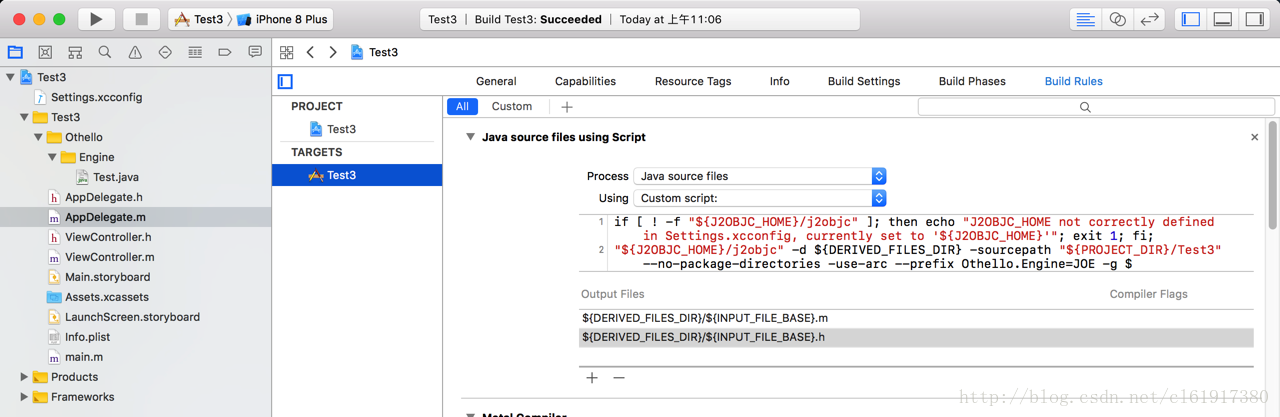1280x417 pixels.
Task: Open the Build Settings tab
Action: coord(864,81)
